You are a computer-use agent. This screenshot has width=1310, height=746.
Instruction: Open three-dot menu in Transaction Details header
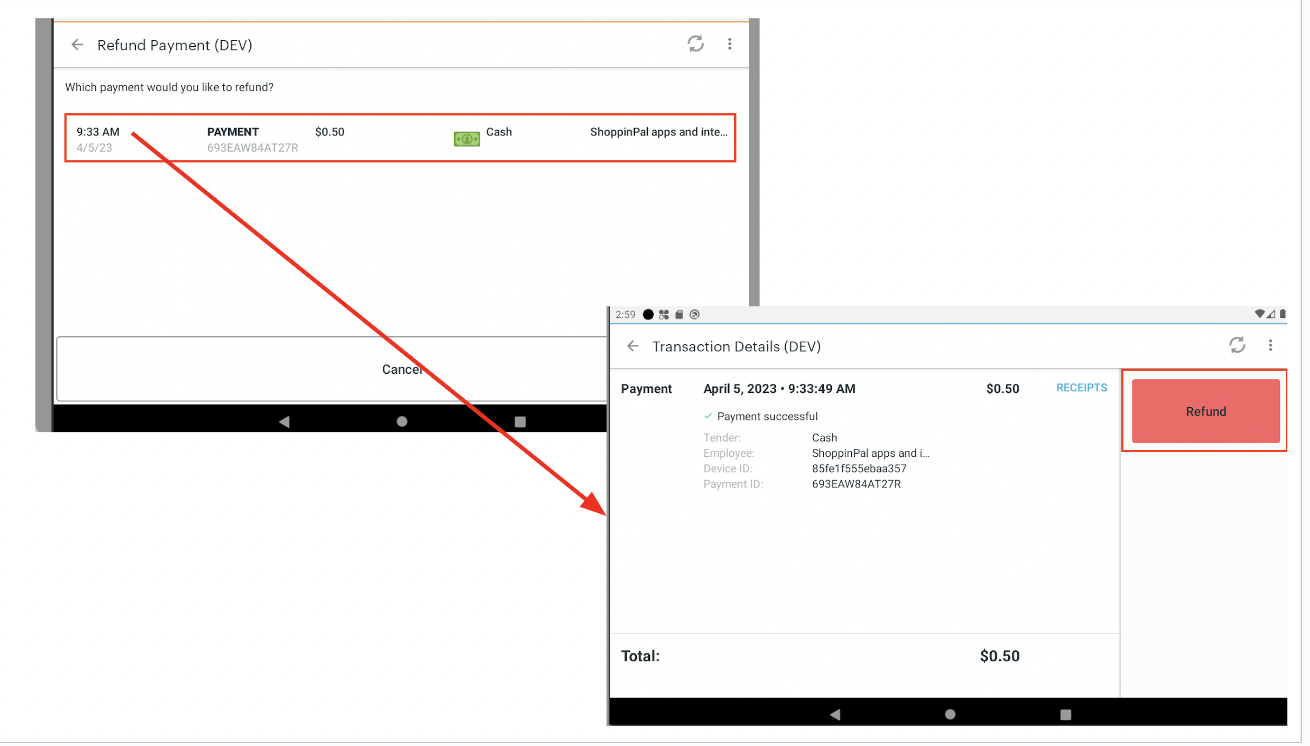point(1271,345)
